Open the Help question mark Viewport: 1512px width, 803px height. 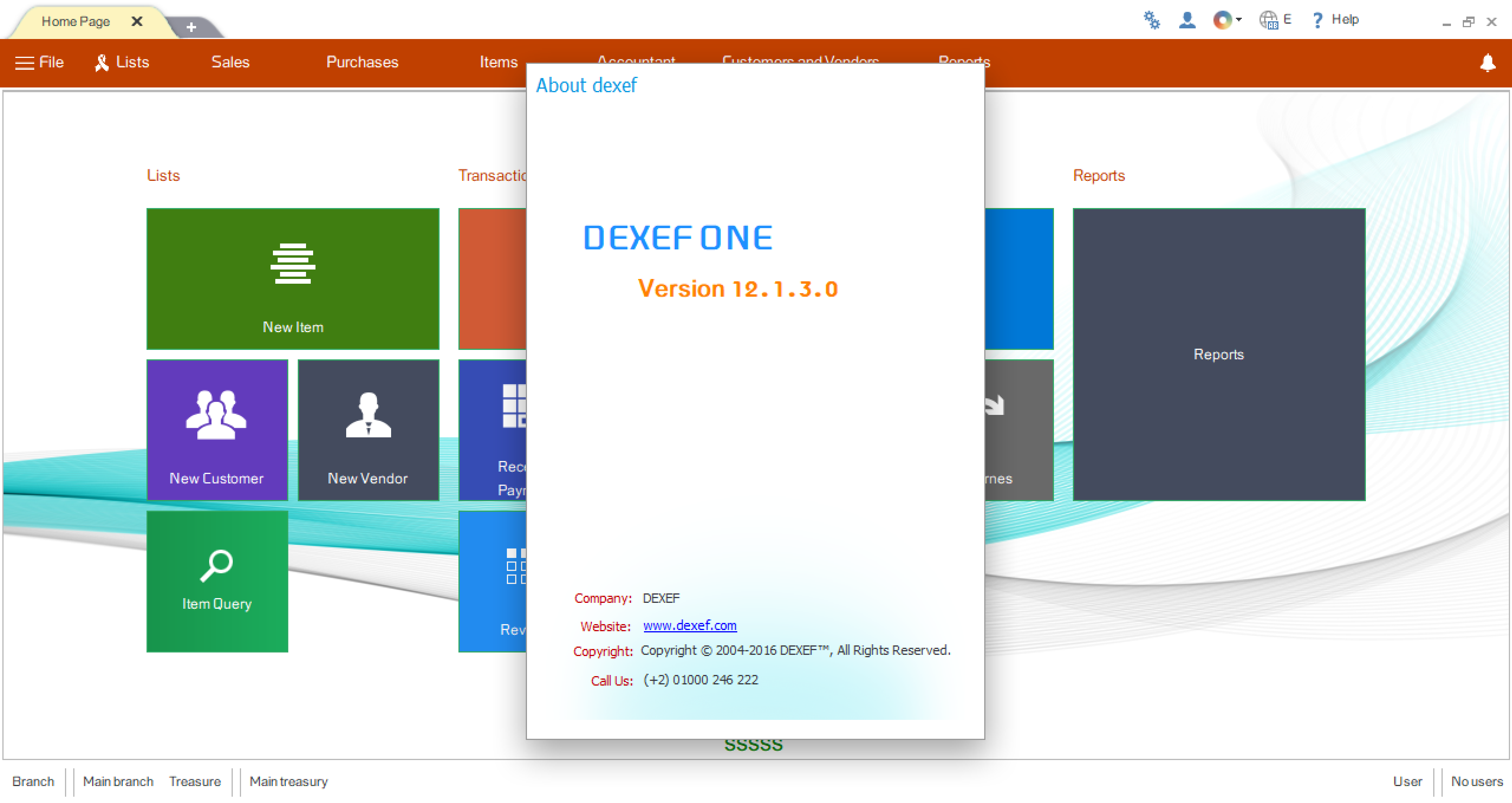point(1334,20)
